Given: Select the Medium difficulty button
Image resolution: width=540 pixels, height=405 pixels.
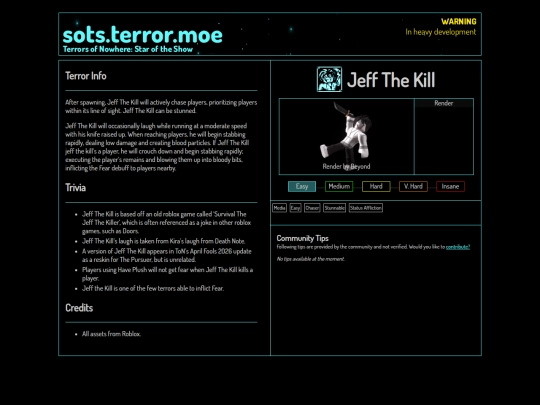Looking at the screenshot, I should coord(339,186).
